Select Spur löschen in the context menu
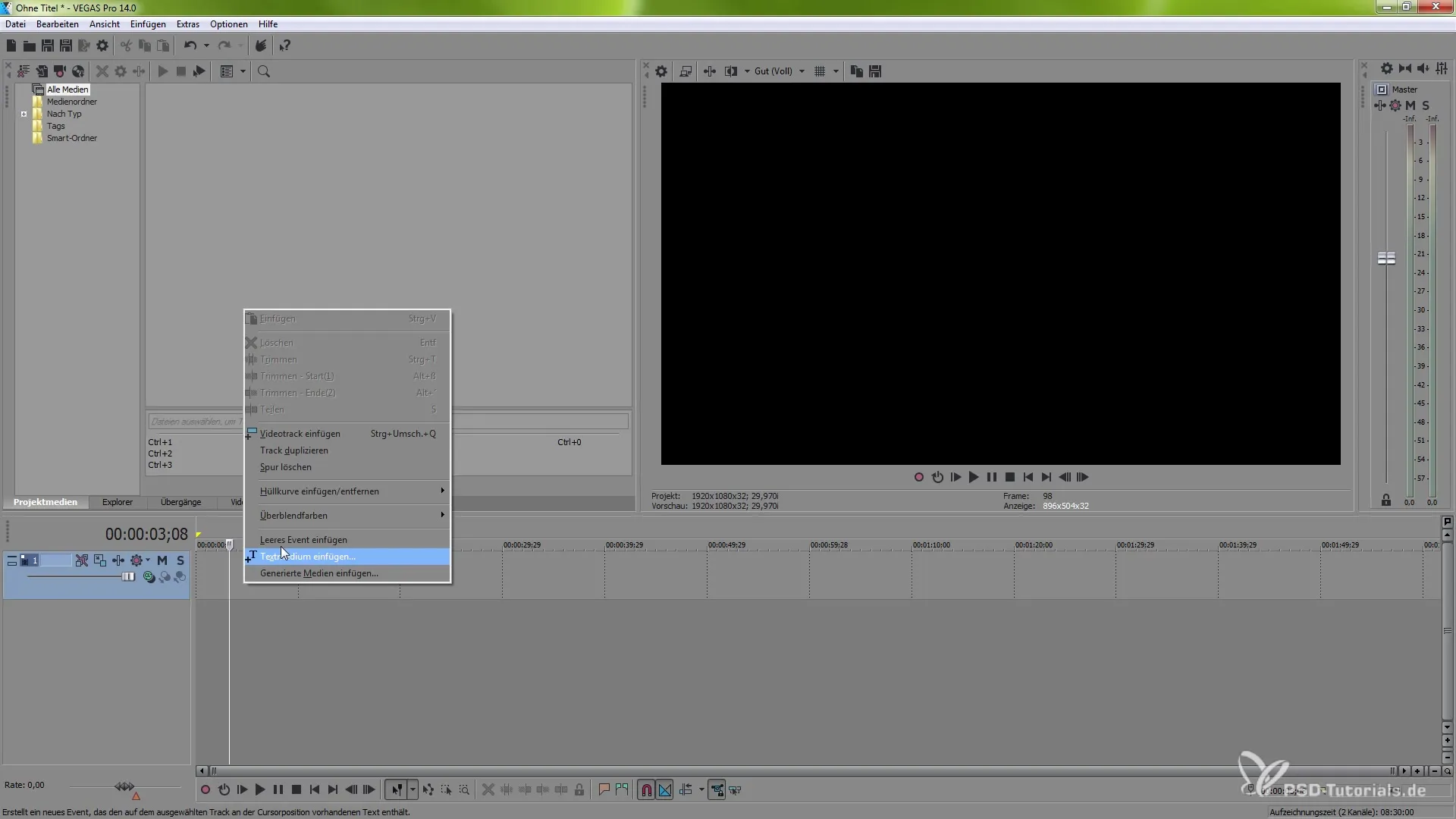The width and height of the screenshot is (1456, 819). tap(347, 467)
